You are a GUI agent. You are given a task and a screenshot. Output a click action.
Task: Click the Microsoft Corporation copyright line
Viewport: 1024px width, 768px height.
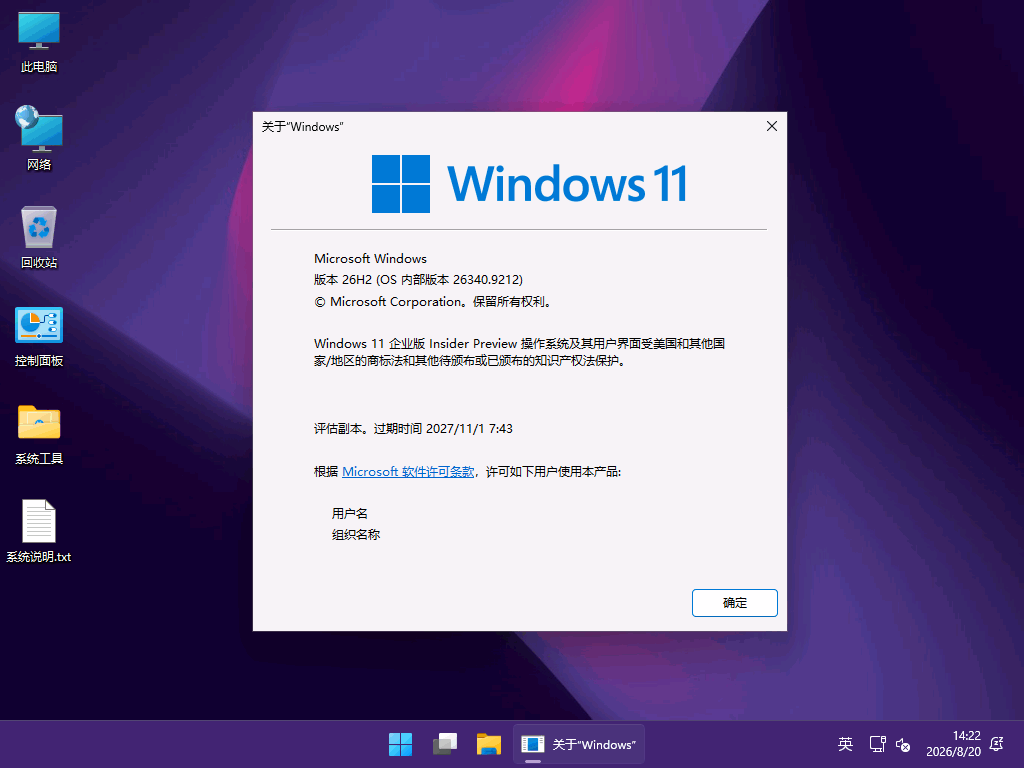tap(434, 302)
